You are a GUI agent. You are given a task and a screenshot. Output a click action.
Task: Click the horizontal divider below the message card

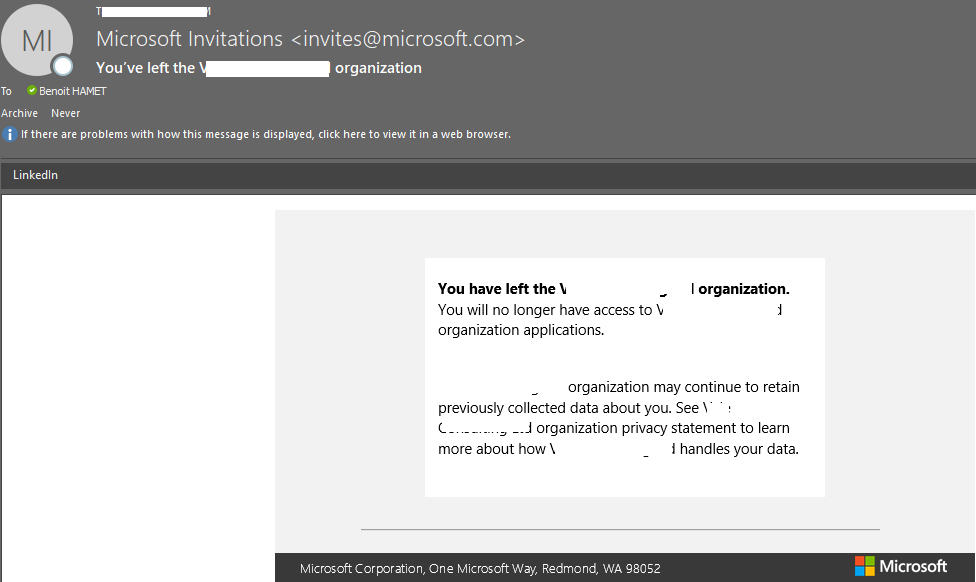(620, 529)
